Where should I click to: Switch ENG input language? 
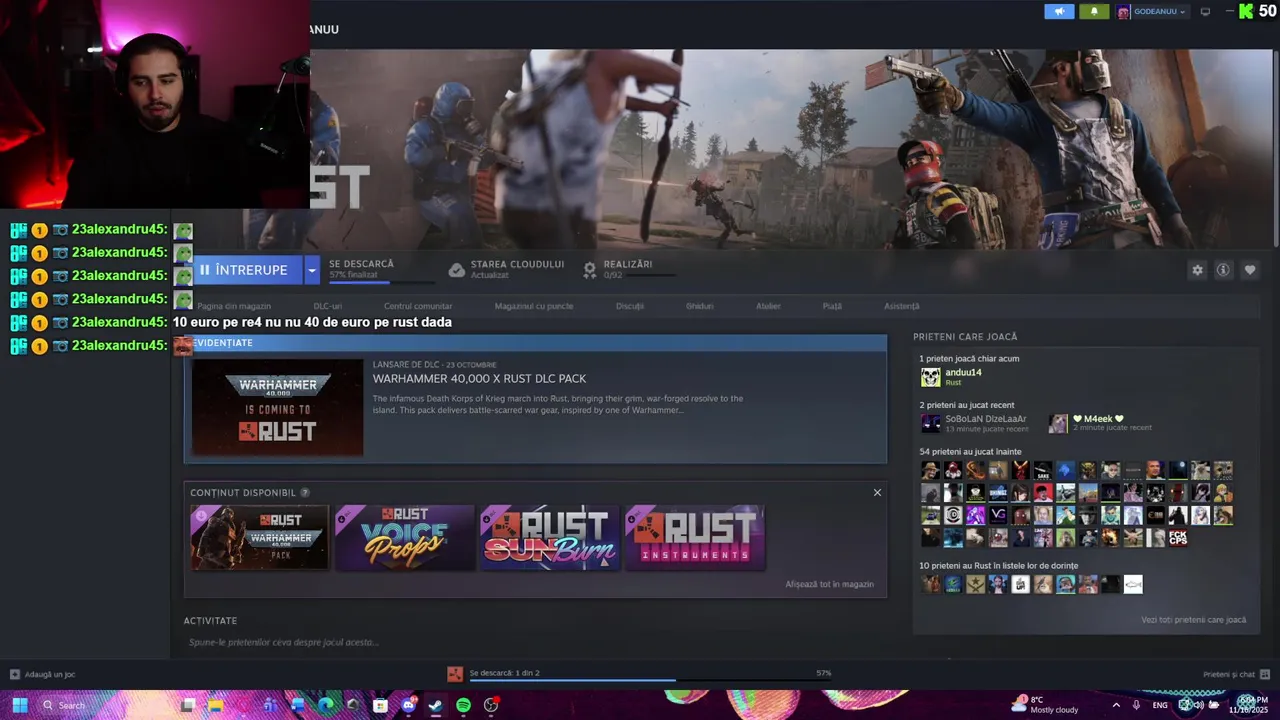coord(1160,705)
